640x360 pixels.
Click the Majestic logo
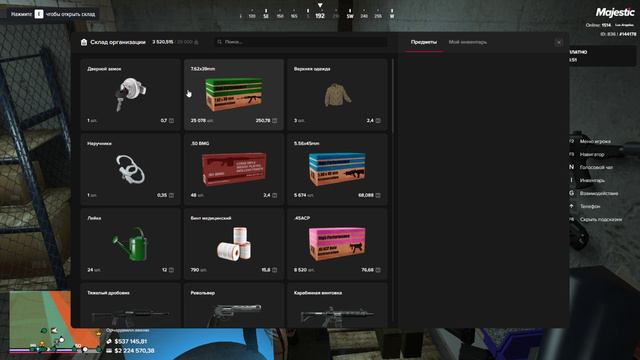[x=615, y=13]
